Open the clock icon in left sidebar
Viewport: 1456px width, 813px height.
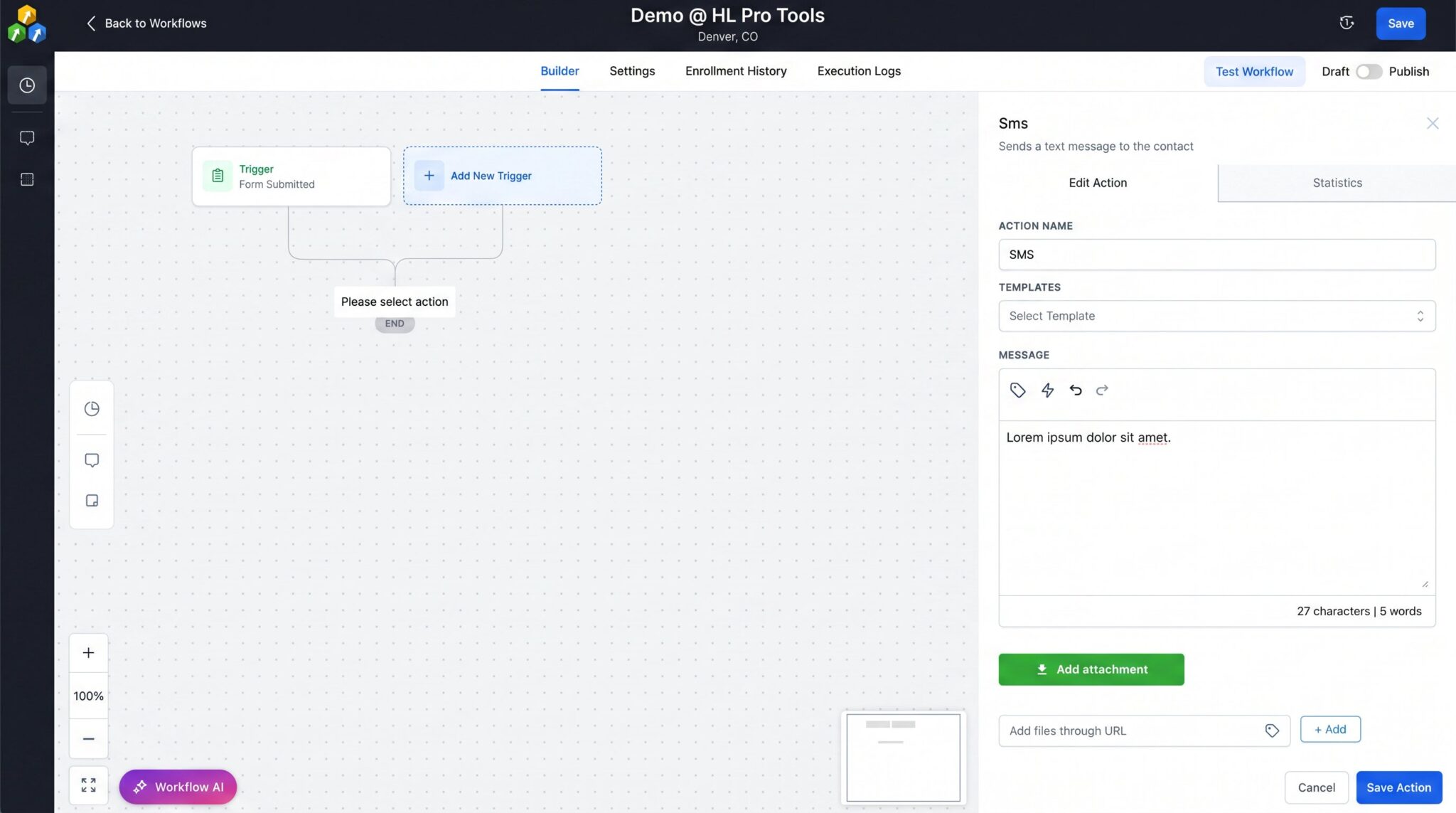[x=27, y=85]
